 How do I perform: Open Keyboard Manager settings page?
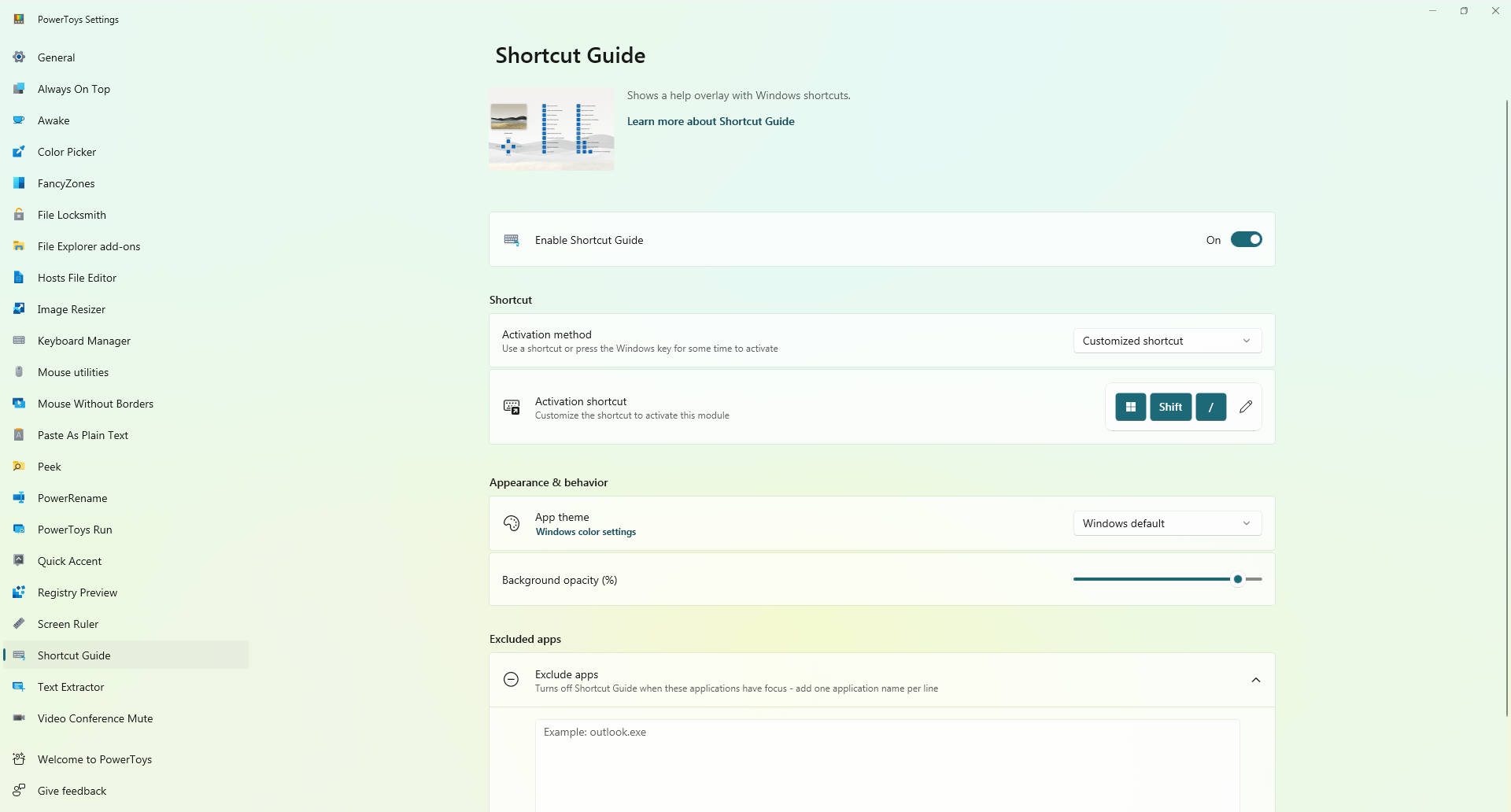pos(84,341)
